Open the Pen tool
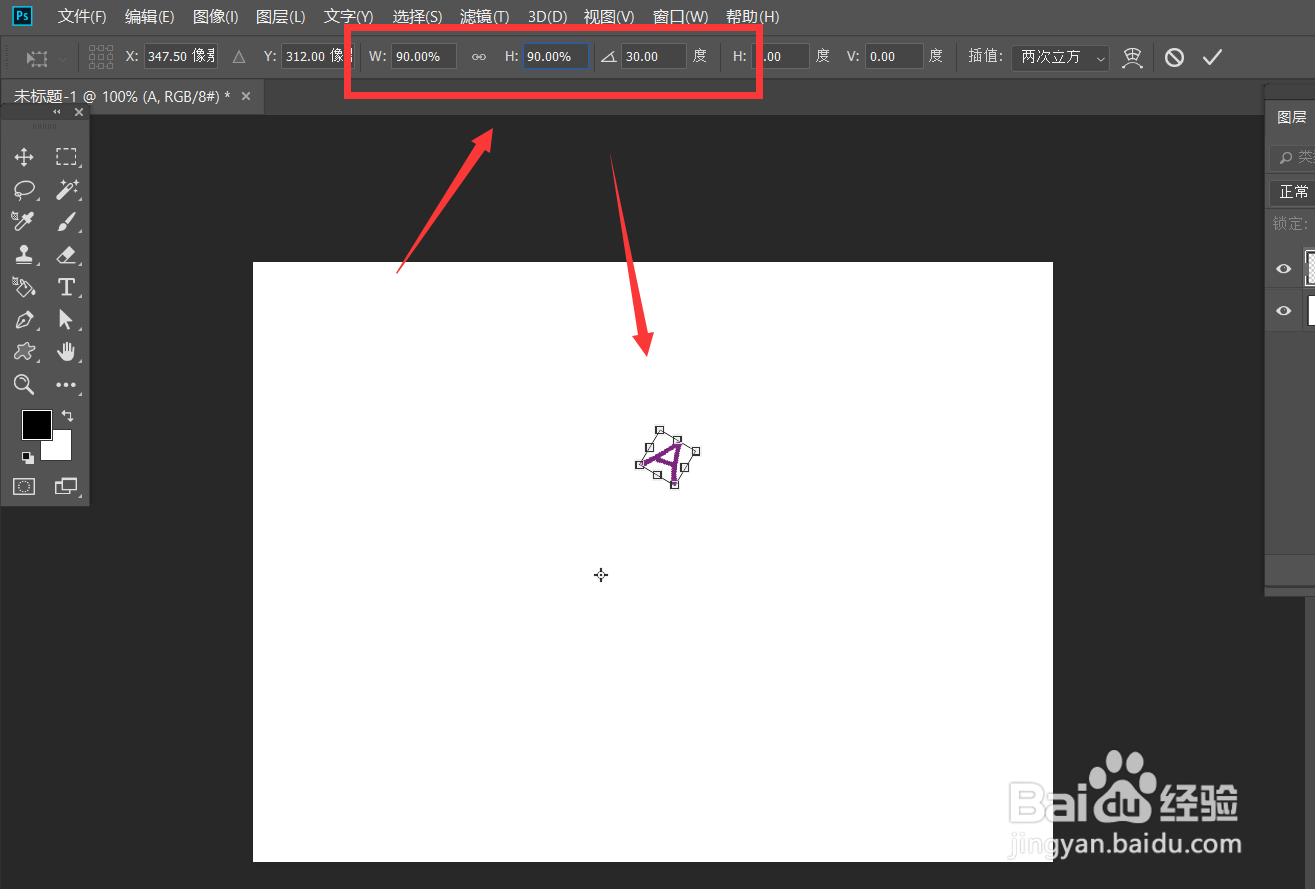 [x=24, y=320]
